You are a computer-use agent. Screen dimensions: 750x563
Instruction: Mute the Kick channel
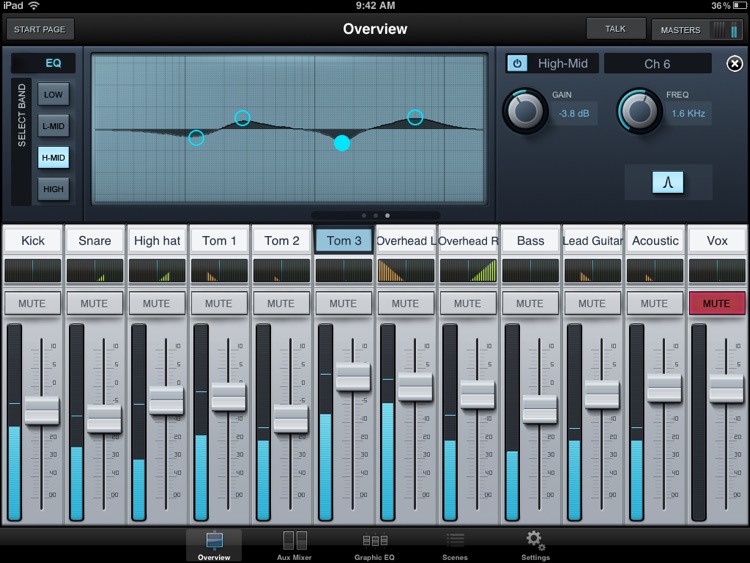click(32, 303)
